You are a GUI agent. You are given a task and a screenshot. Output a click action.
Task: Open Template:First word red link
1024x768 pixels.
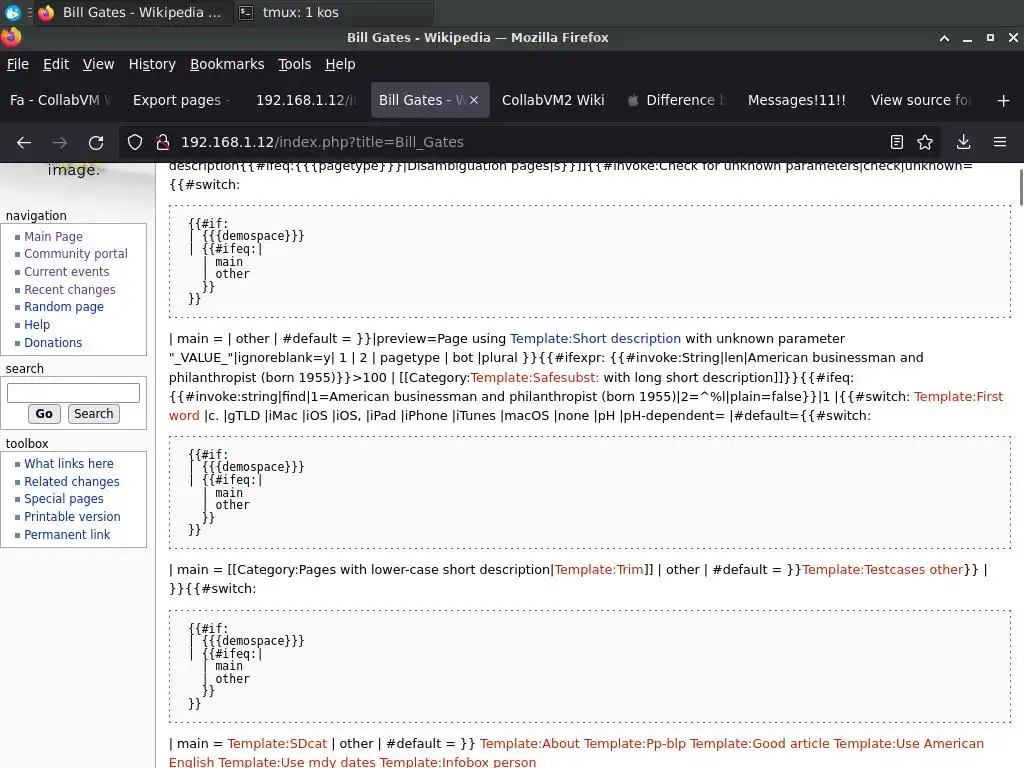point(958,396)
